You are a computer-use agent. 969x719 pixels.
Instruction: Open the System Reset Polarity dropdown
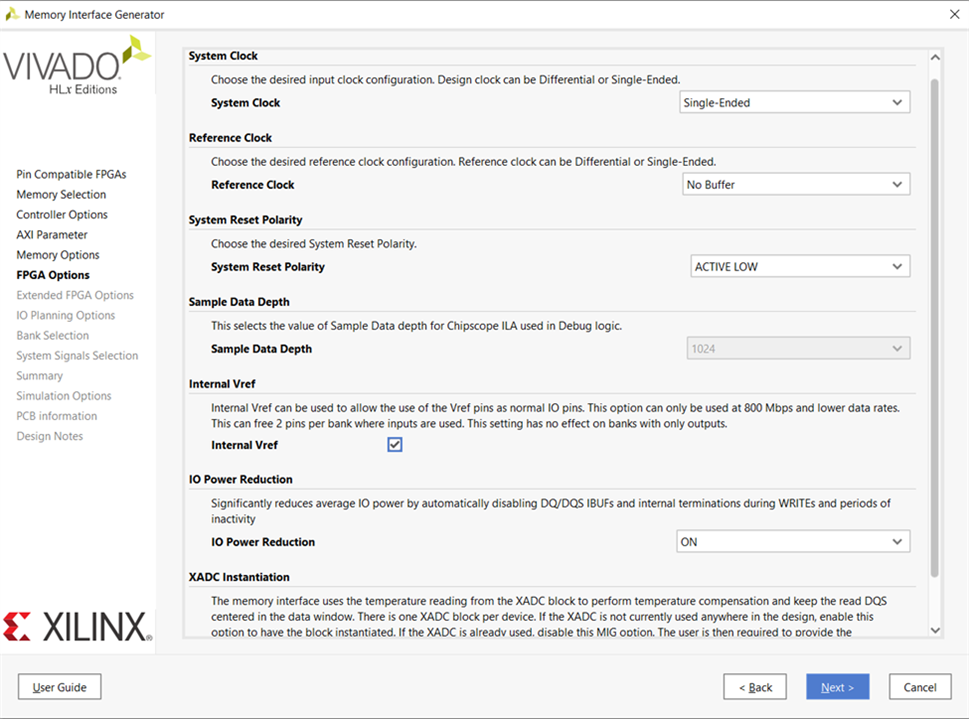click(799, 267)
